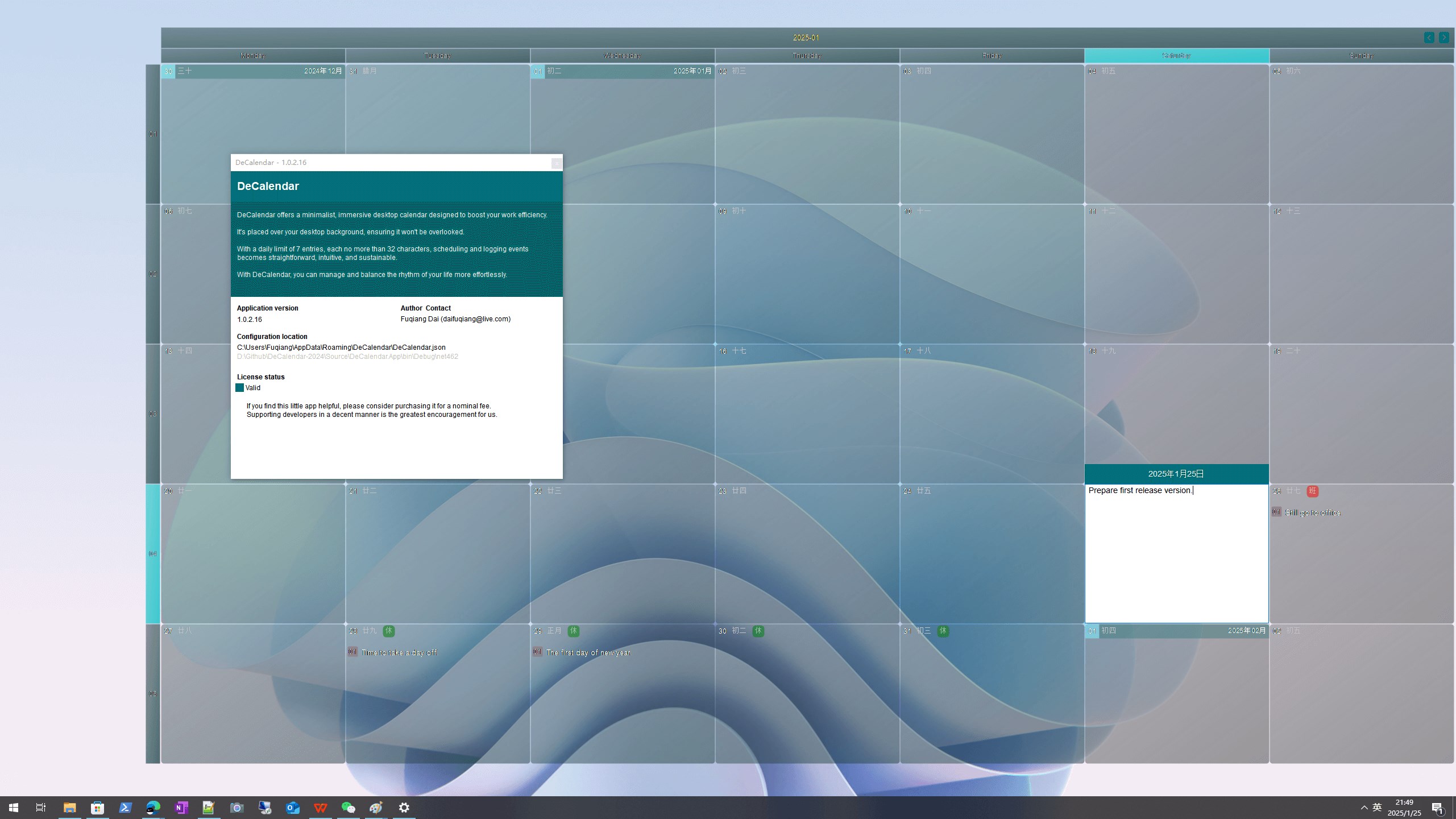The image size is (1456, 819).
Task: Expand the system tray hidden icons chevron
Action: click(1364, 808)
